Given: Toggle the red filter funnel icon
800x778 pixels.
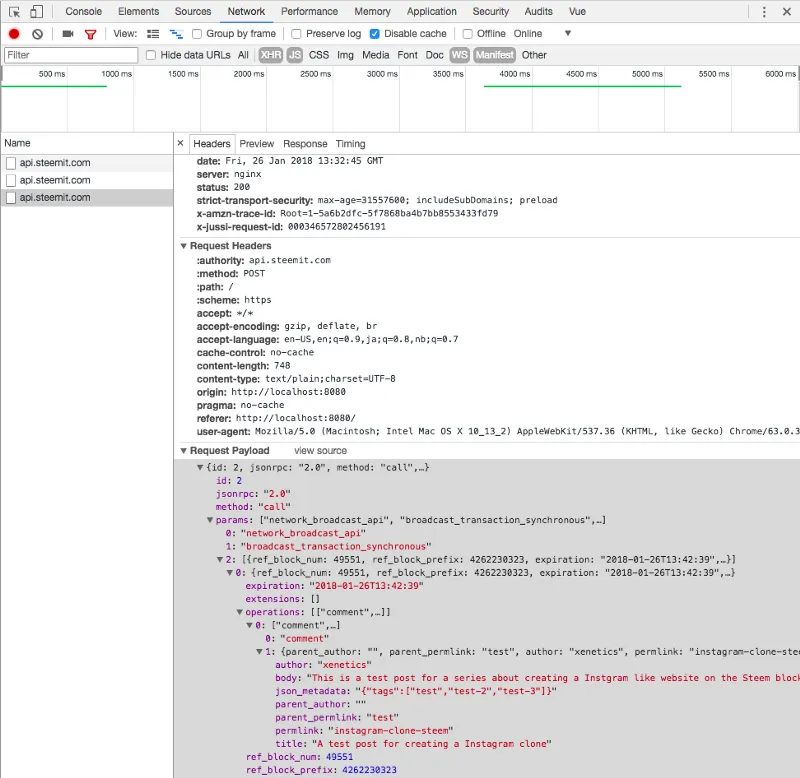Looking at the screenshot, I should (90, 34).
